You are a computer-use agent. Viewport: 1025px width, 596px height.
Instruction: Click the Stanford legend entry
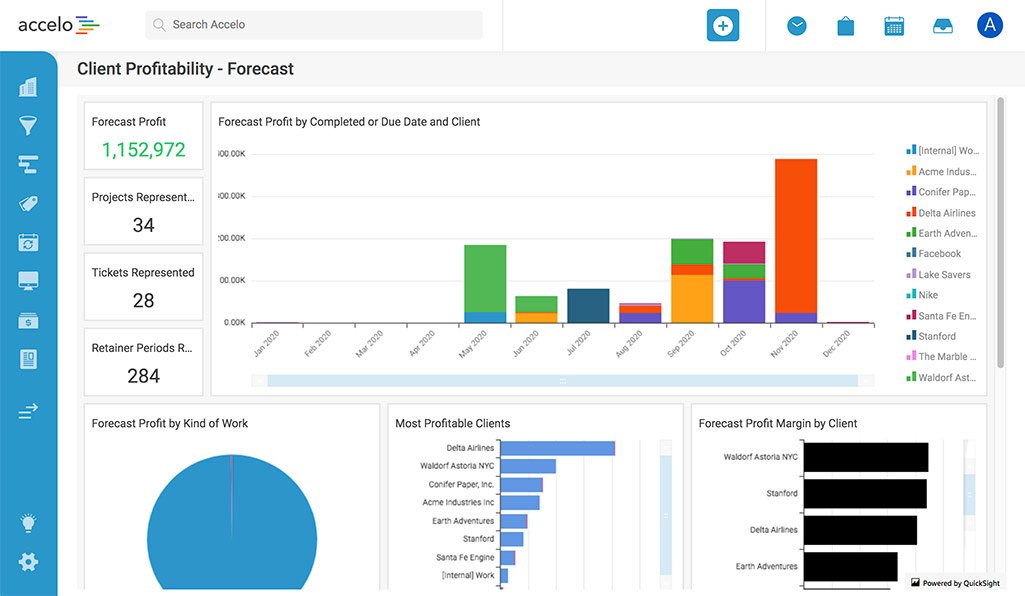pos(931,336)
